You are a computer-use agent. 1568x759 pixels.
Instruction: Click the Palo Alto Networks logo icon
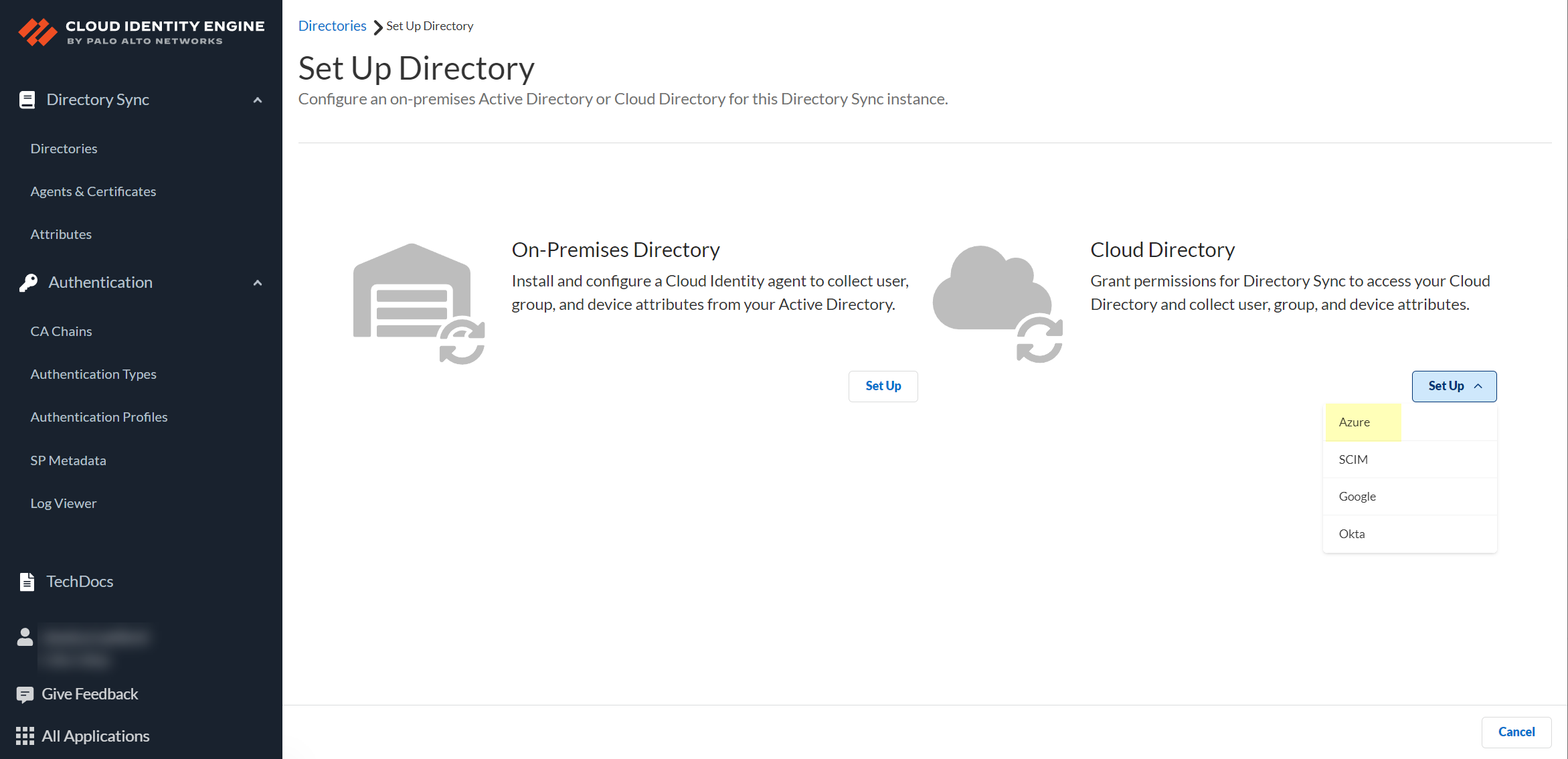(37, 31)
